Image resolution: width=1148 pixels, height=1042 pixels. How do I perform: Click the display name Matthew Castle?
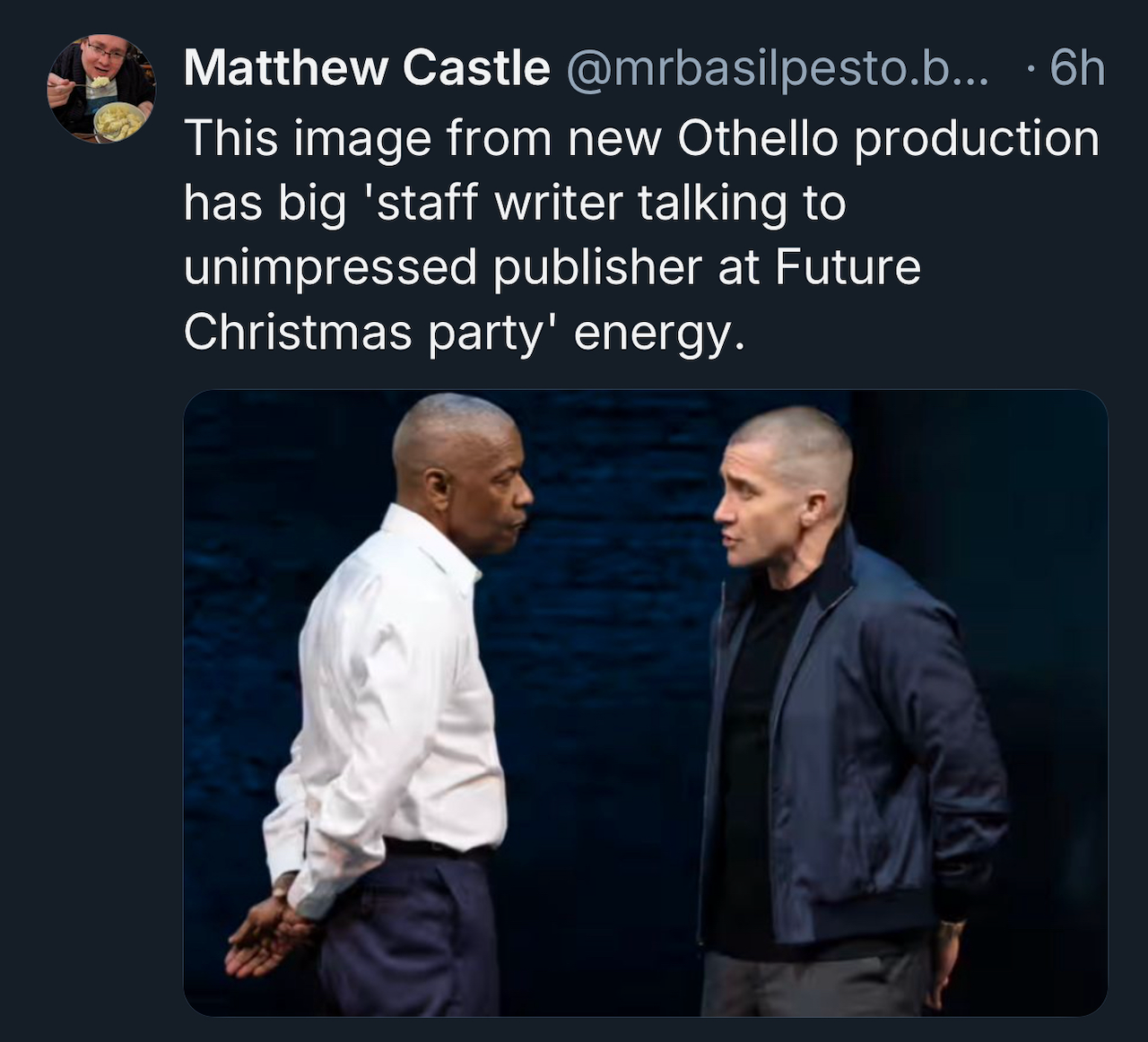click(367, 68)
